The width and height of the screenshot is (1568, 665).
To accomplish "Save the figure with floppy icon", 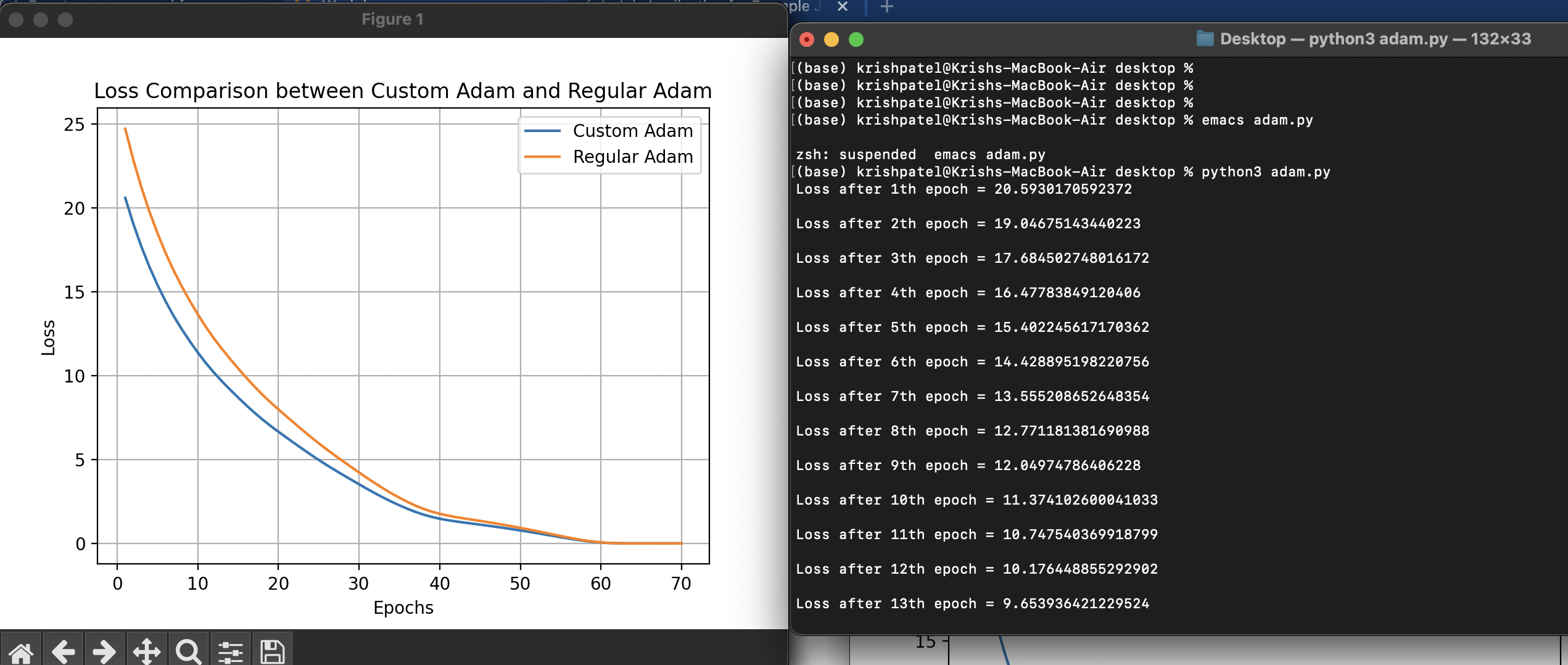I will pyautogui.click(x=272, y=651).
